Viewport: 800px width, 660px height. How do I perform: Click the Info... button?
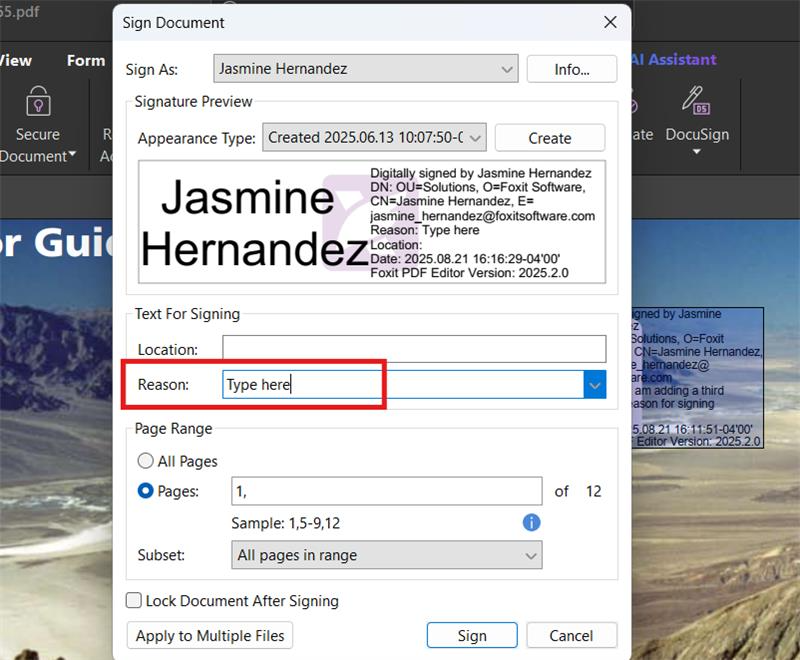pos(571,69)
